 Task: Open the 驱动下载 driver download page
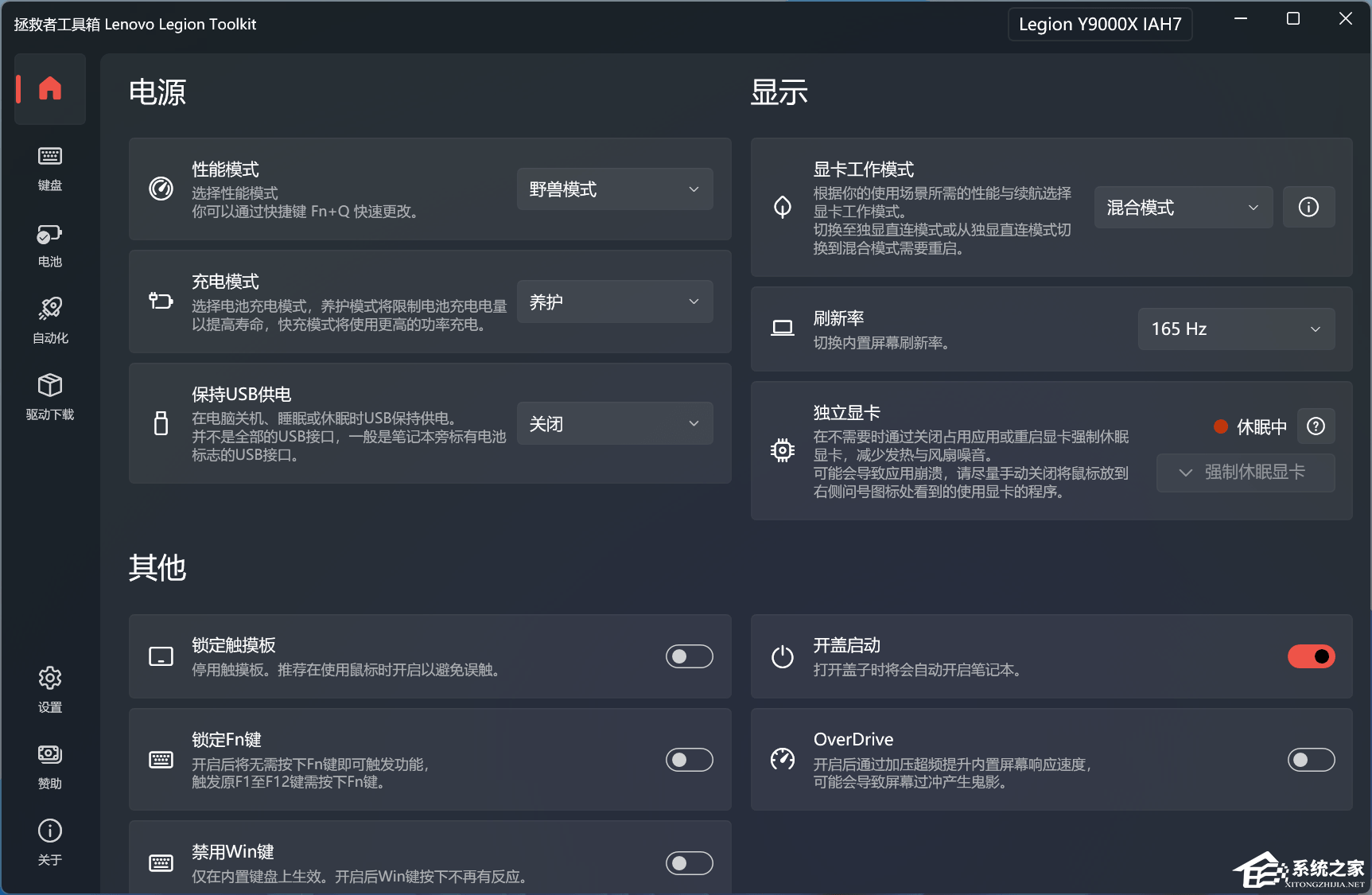pos(49,397)
